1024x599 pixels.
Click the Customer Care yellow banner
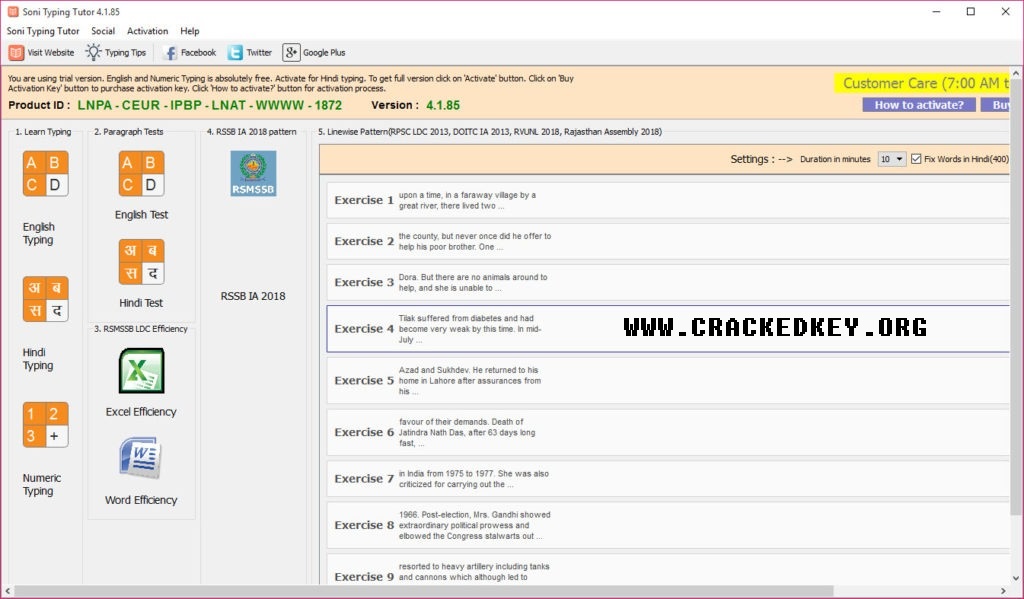922,83
